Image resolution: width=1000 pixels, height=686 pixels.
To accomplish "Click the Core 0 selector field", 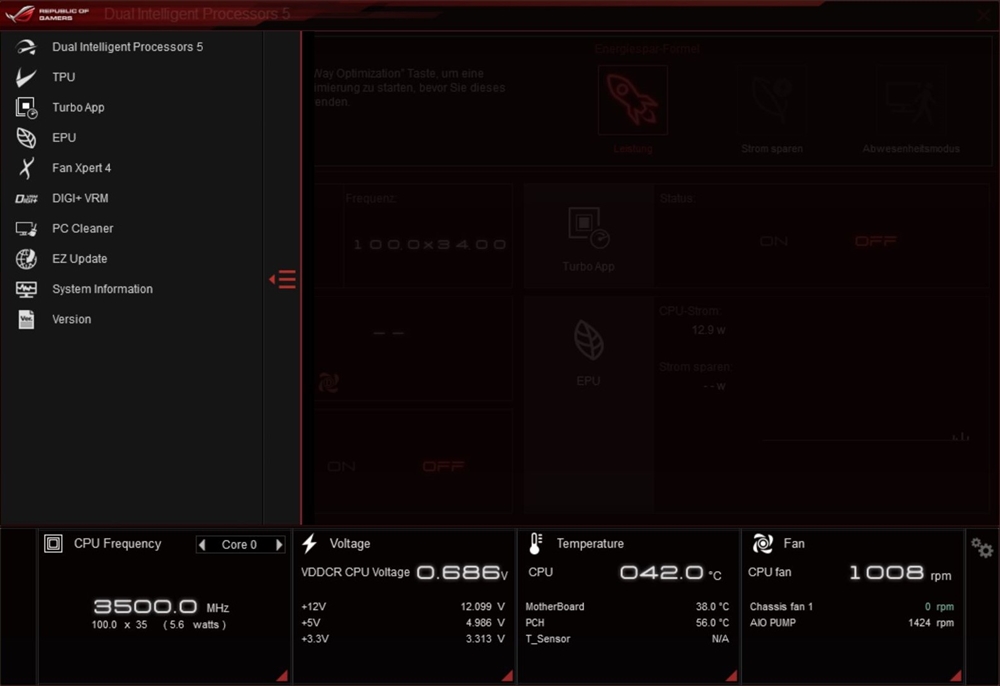I will point(240,544).
